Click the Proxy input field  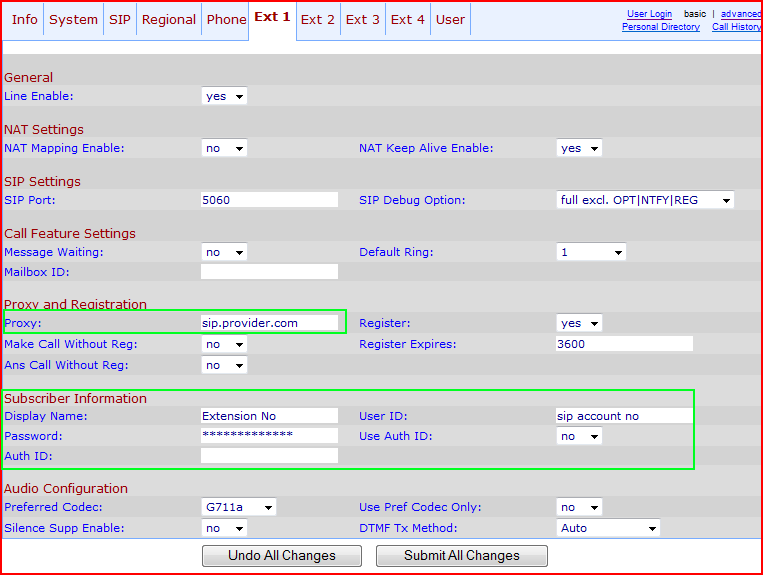269,324
